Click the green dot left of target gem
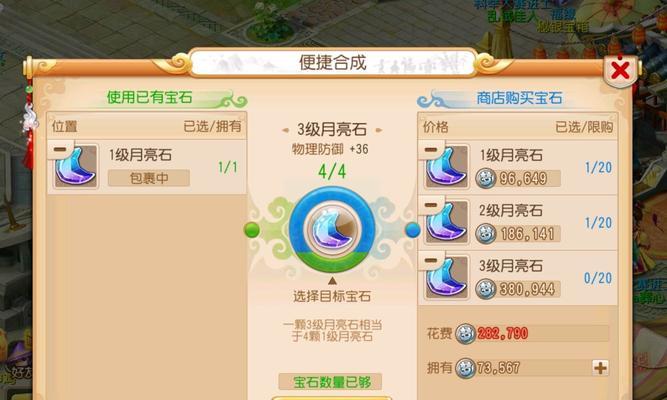The height and width of the screenshot is (400, 667). click(x=252, y=230)
